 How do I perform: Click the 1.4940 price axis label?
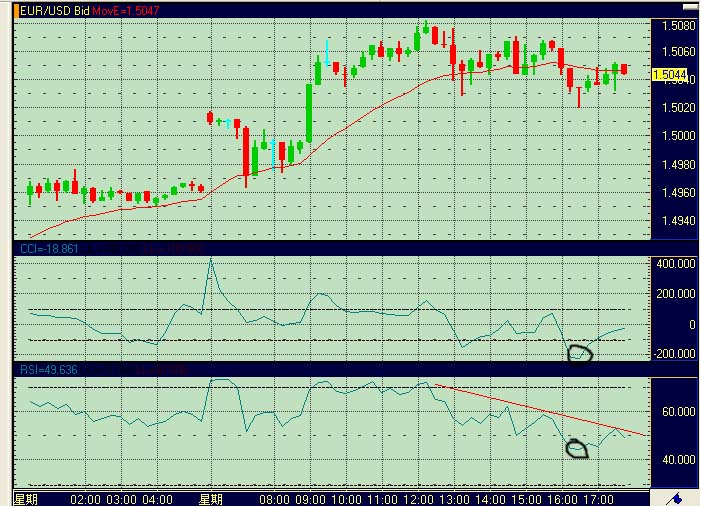pos(679,221)
